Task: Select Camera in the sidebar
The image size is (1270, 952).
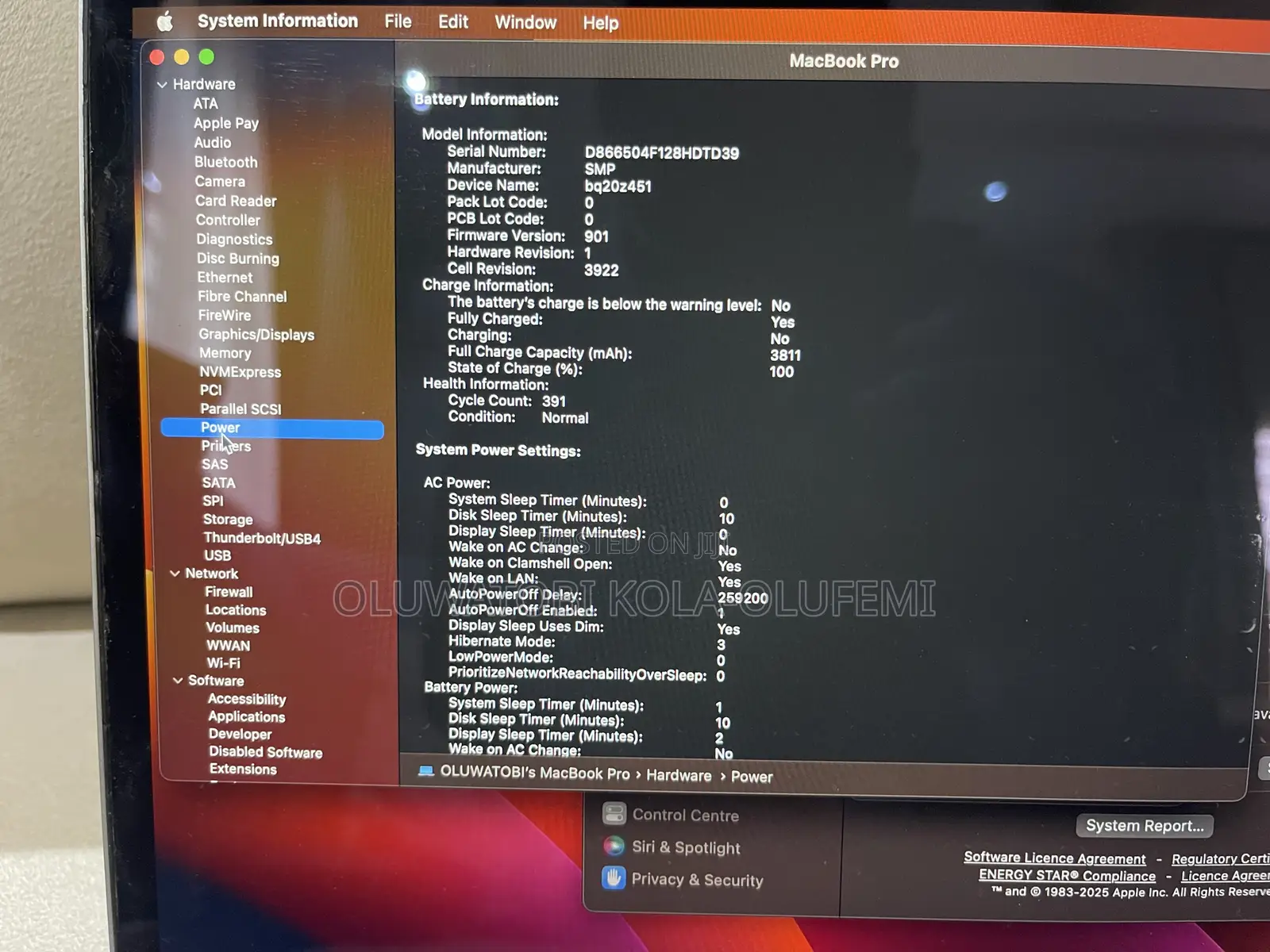Action: point(220,182)
